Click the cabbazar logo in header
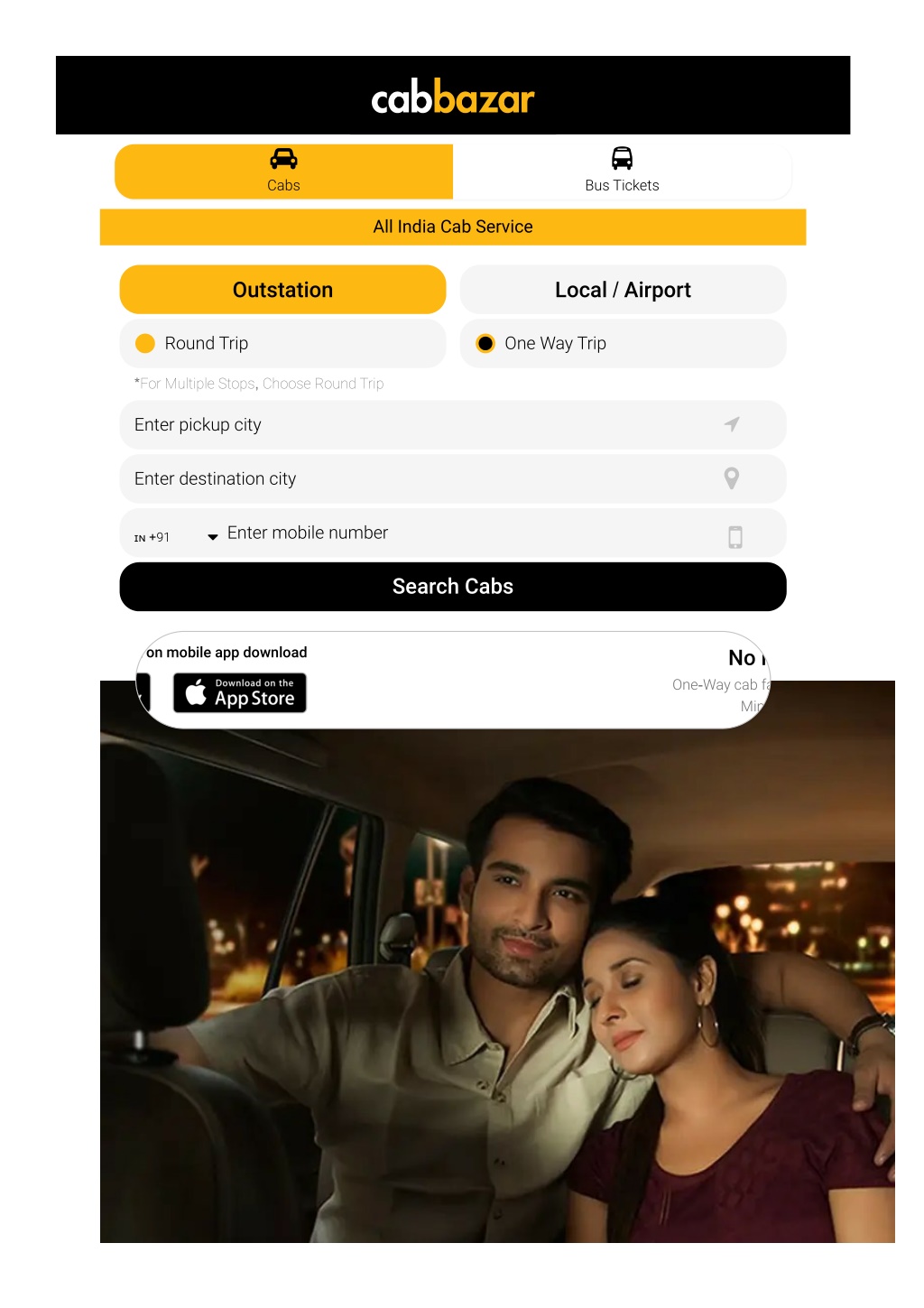This screenshot has width=924, height=1308. [x=453, y=97]
